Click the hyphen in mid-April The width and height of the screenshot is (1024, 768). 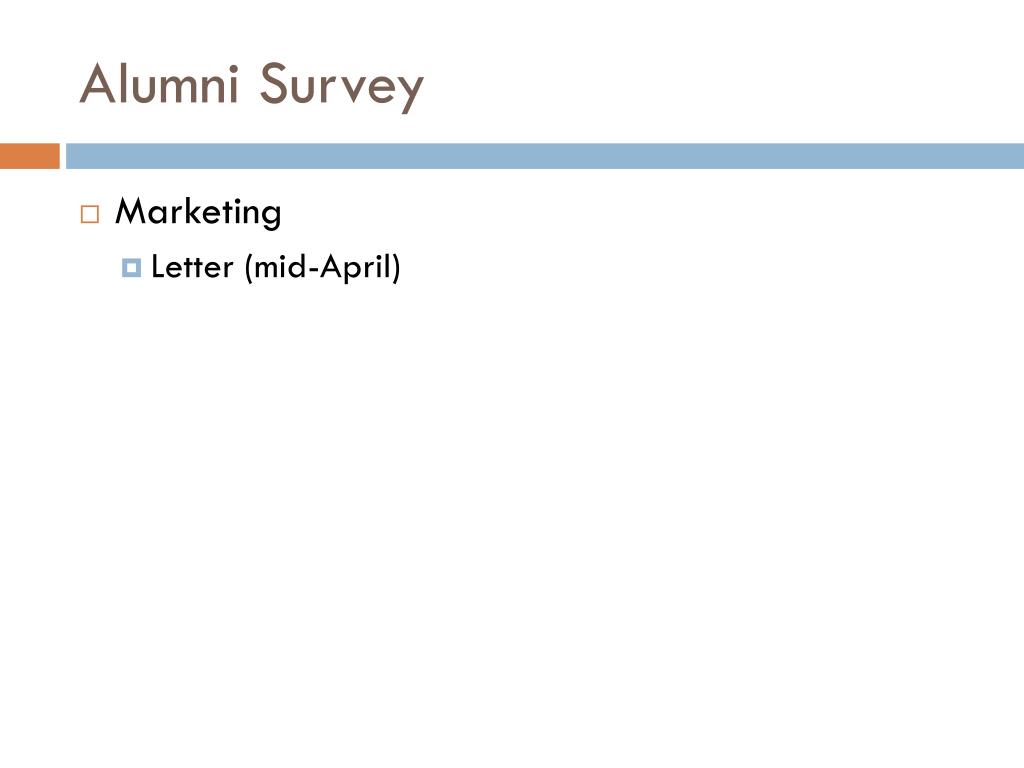coord(313,270)
